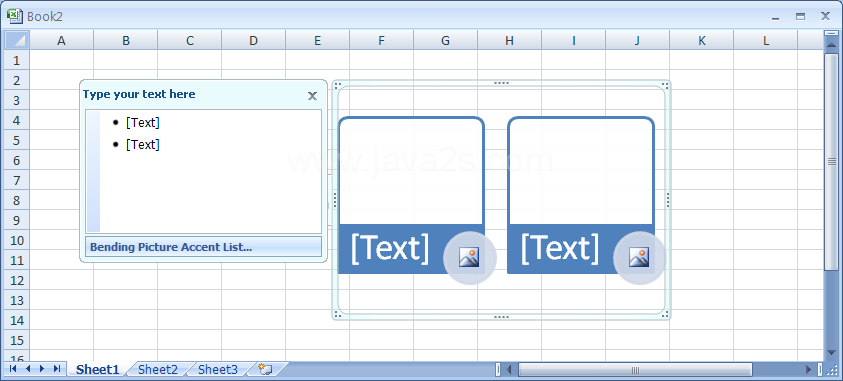Click the SmartArt bottom-middle sizing handle
The image size is (843, 381).
point(501,317)
